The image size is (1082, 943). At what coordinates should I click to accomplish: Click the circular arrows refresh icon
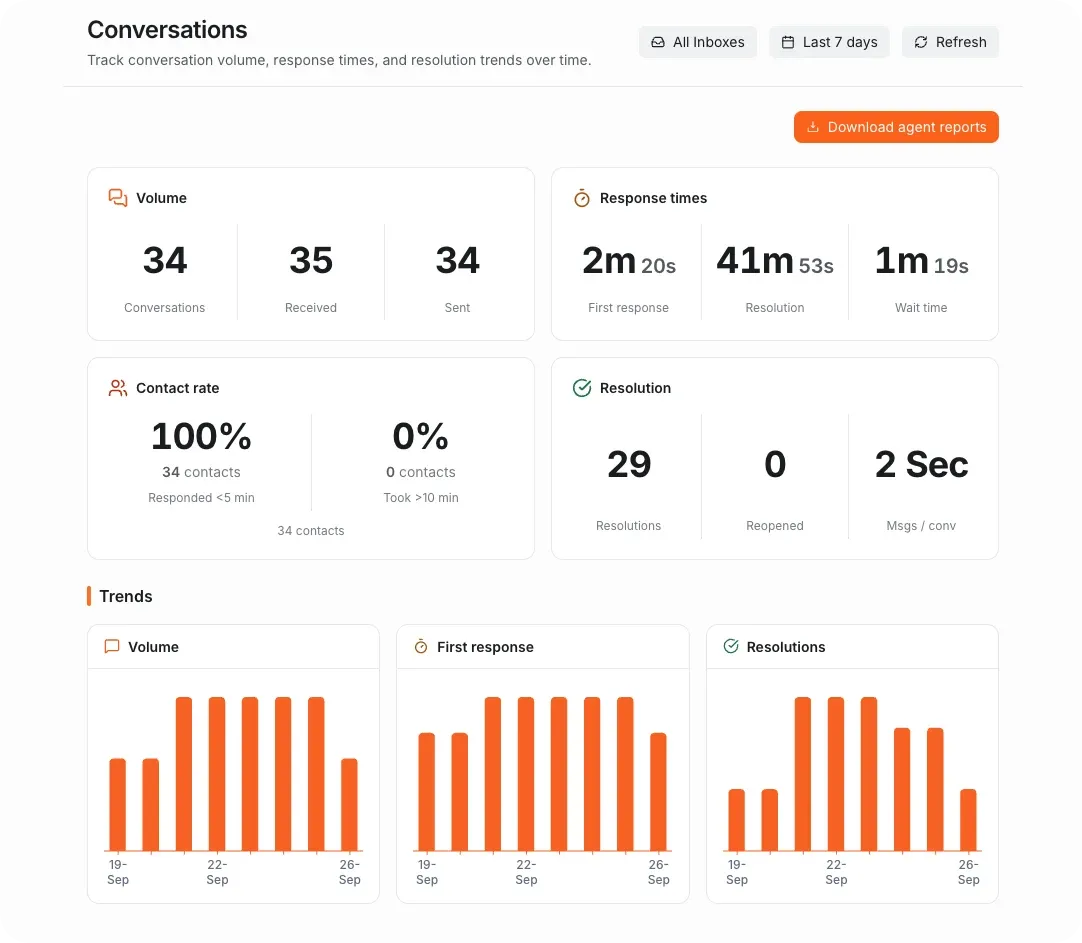click(x=921, y=42)
